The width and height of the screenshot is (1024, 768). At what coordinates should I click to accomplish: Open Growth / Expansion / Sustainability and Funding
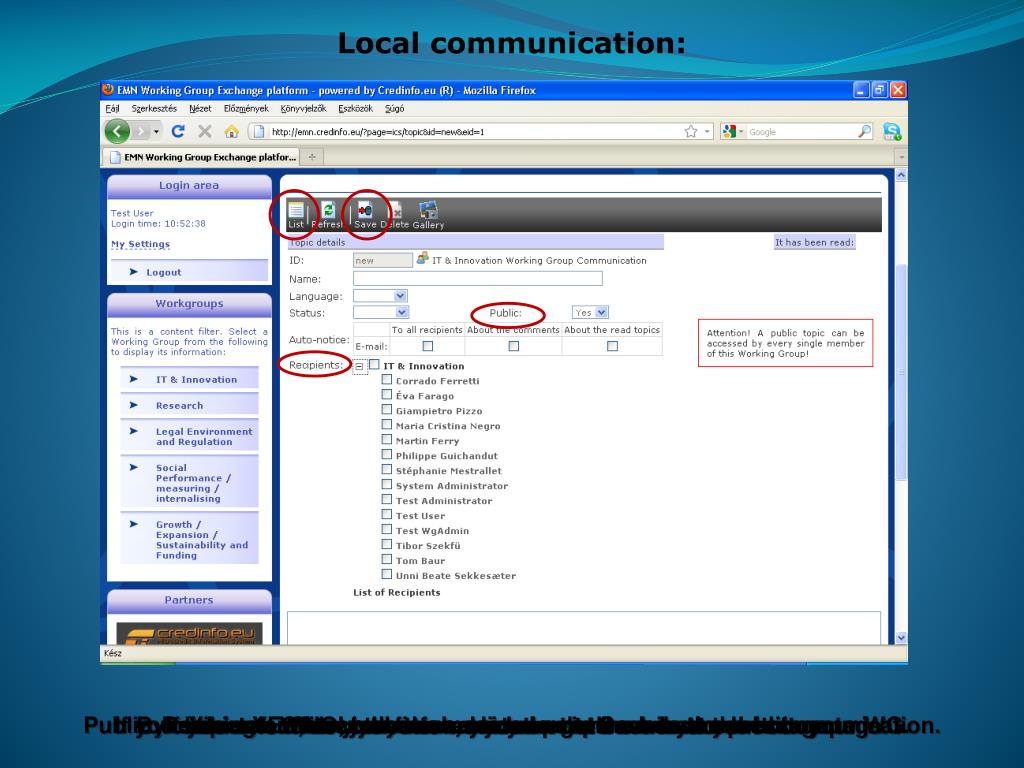click(189, 539)
